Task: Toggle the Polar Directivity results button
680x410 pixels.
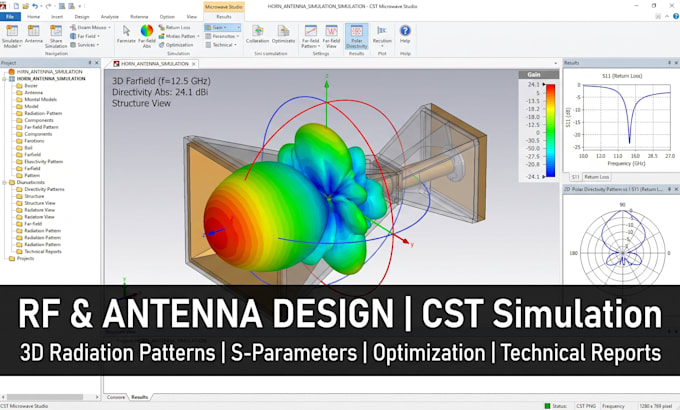Action: pyautogui.click(x=356, y=36)
